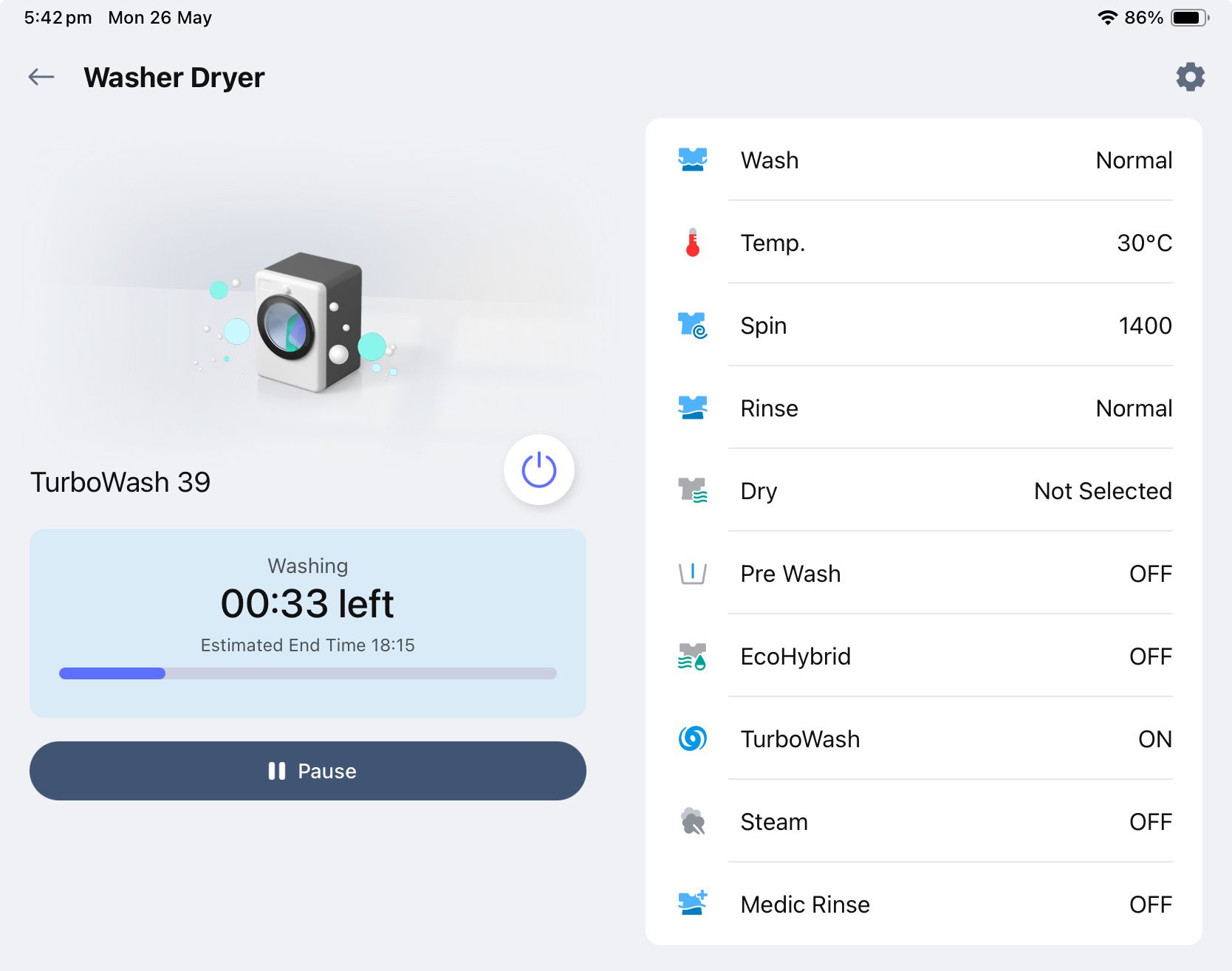The width and height of the screenshot is (1232, 971).
Task: Open the 1400 spin speed selection
Action: click(1145, 326)
